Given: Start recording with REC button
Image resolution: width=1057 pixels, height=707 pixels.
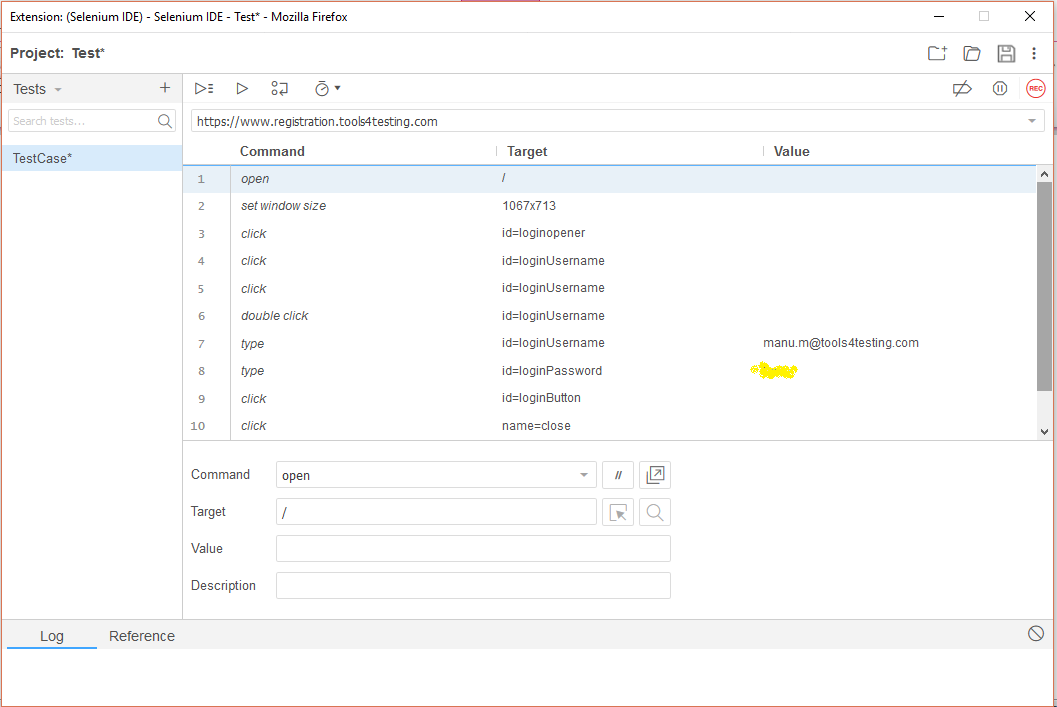Looking at the screenshot, I should [1035, 88].
